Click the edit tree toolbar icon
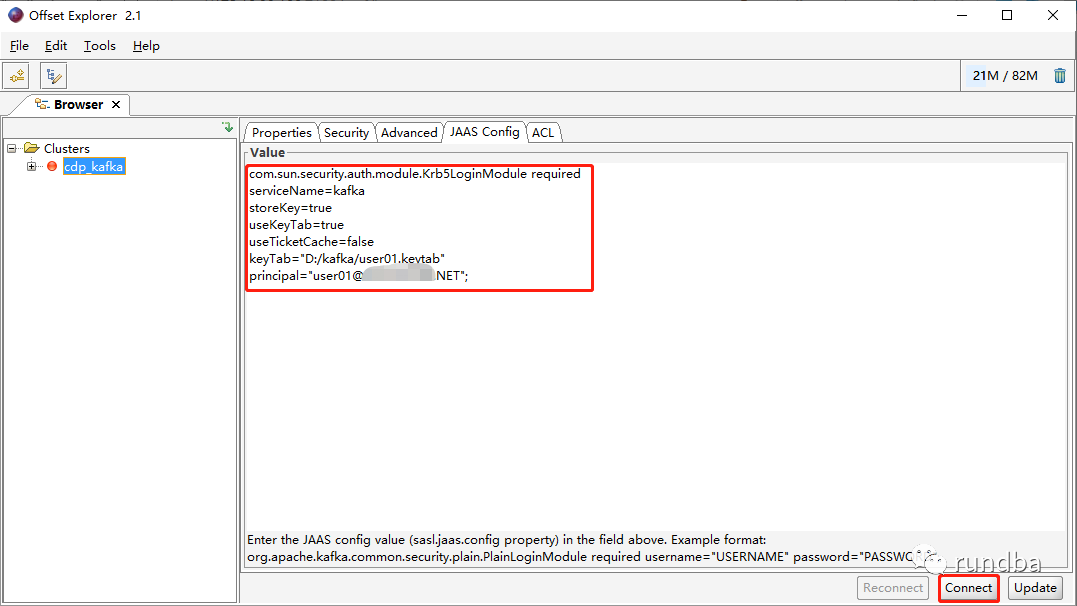 coord(53,76)
